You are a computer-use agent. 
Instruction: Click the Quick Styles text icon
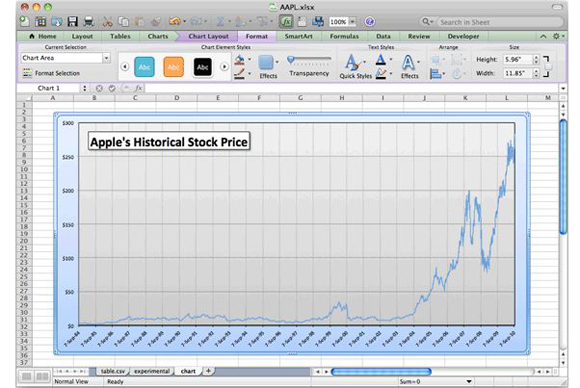[x=355, y=66]
